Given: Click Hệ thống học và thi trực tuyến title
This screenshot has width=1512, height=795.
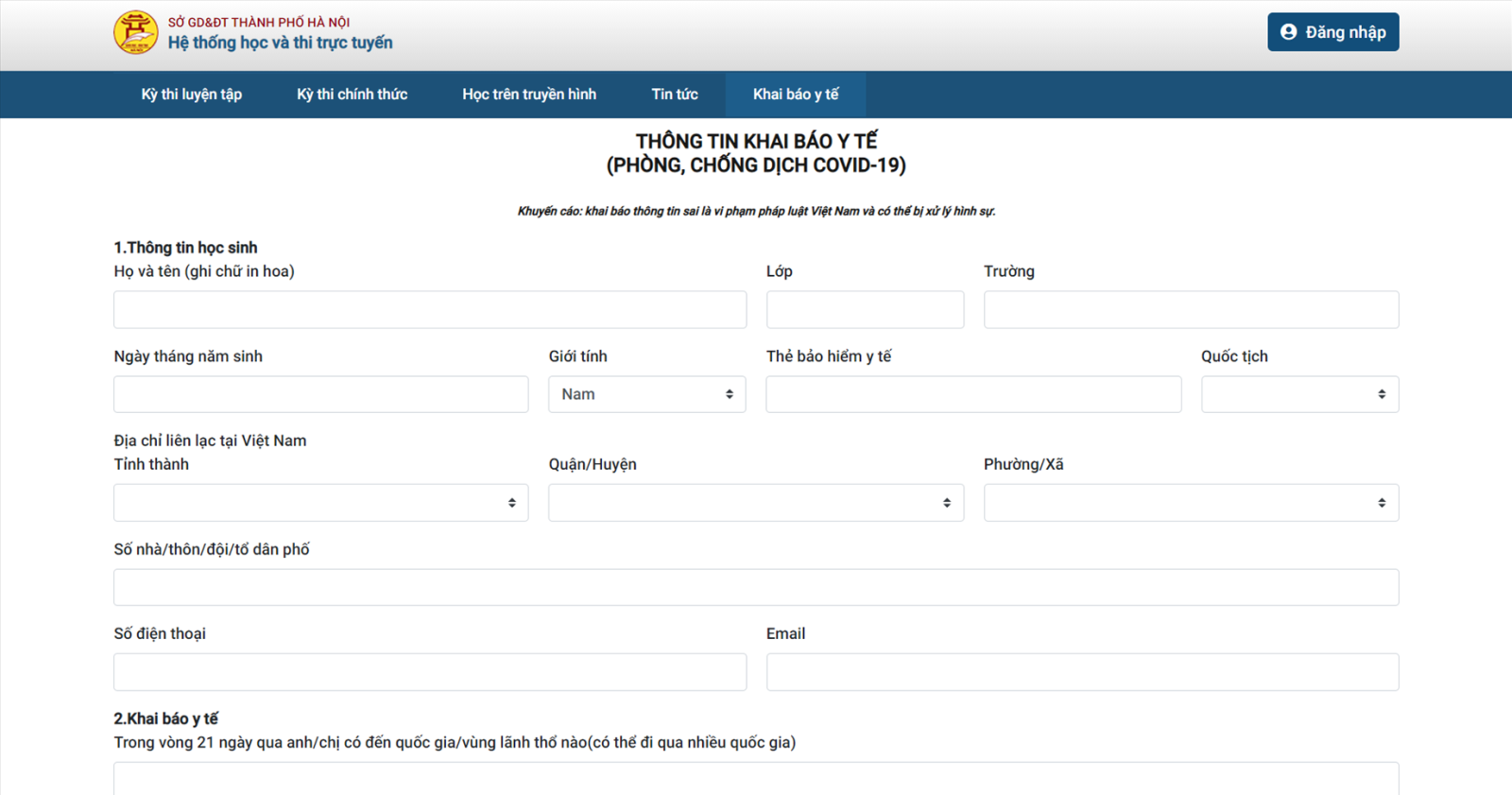Looking at the screenshot, I should pos(280,43).
